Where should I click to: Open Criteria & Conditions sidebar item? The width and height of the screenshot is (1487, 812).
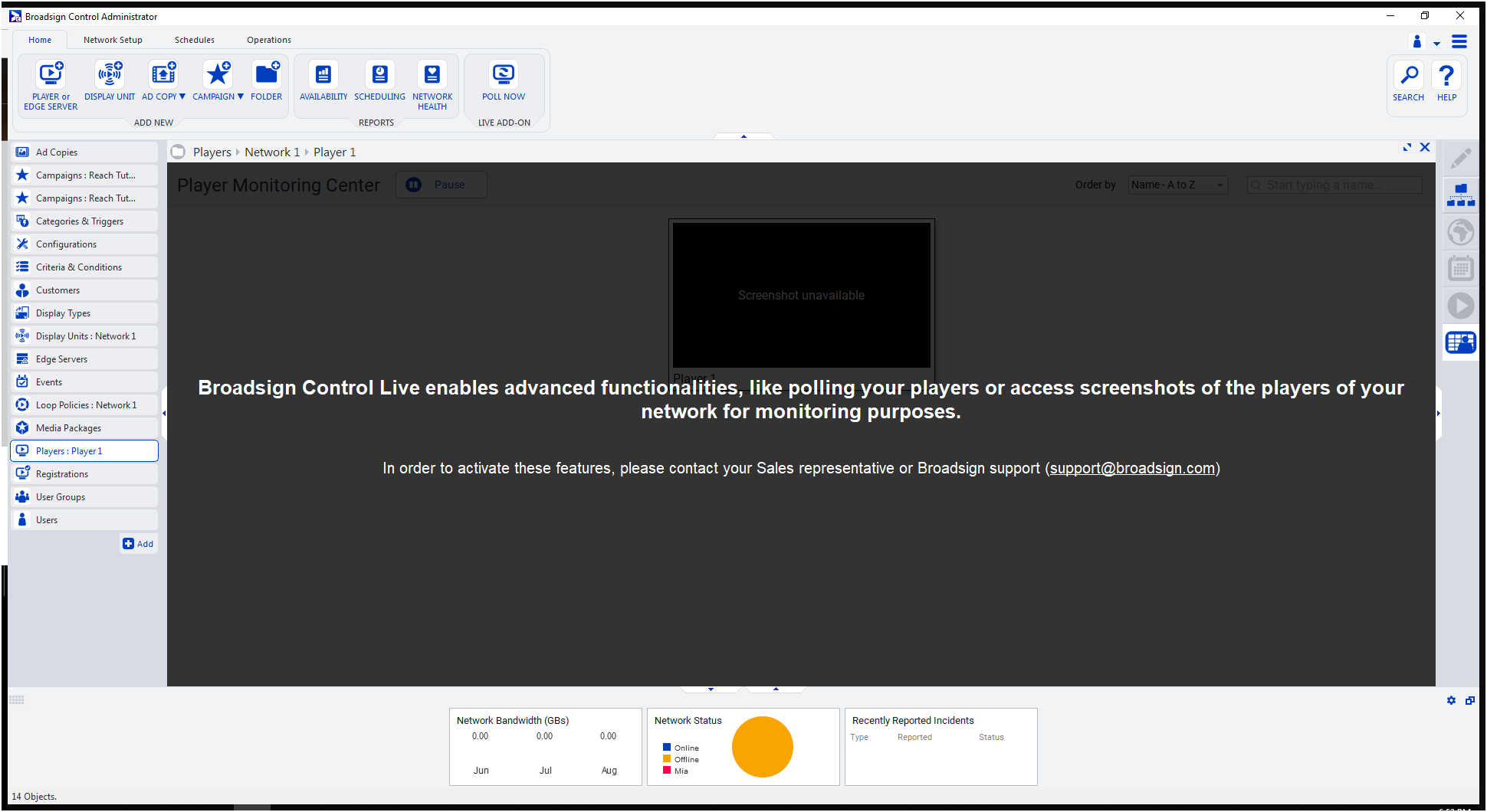[84, 267]
